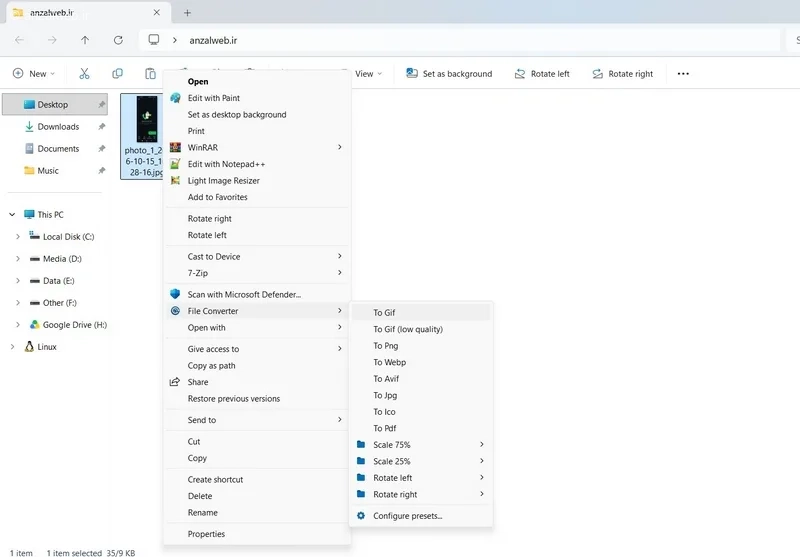Open the Cast to Device submenu
The image size is (800, 557).
click(x=257, y=257)
